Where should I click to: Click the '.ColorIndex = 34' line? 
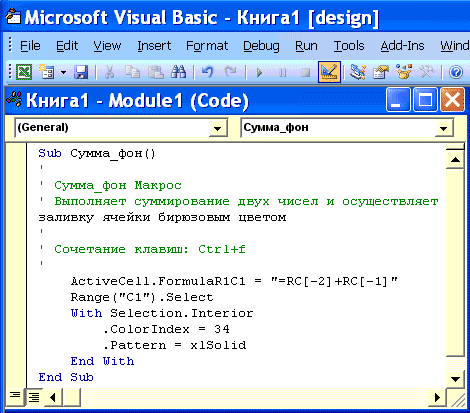click(x=166, y=329)
